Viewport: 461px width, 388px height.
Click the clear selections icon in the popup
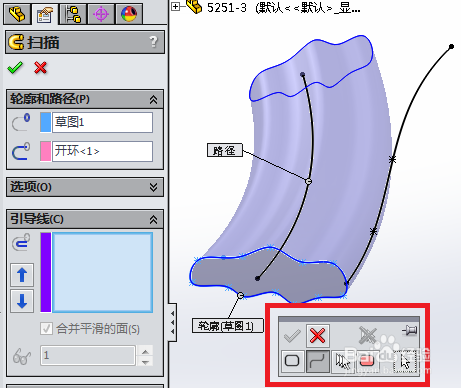tap(368, 335)
